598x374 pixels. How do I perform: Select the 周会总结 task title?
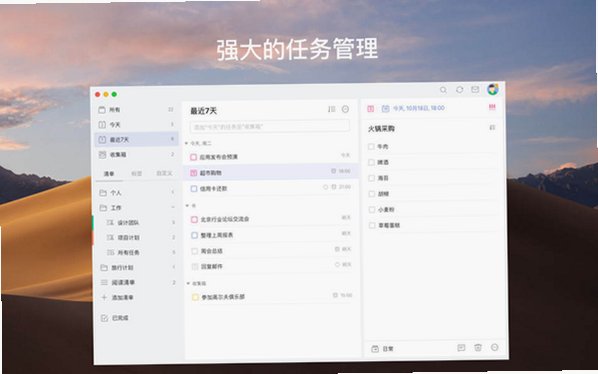point(212,251)
